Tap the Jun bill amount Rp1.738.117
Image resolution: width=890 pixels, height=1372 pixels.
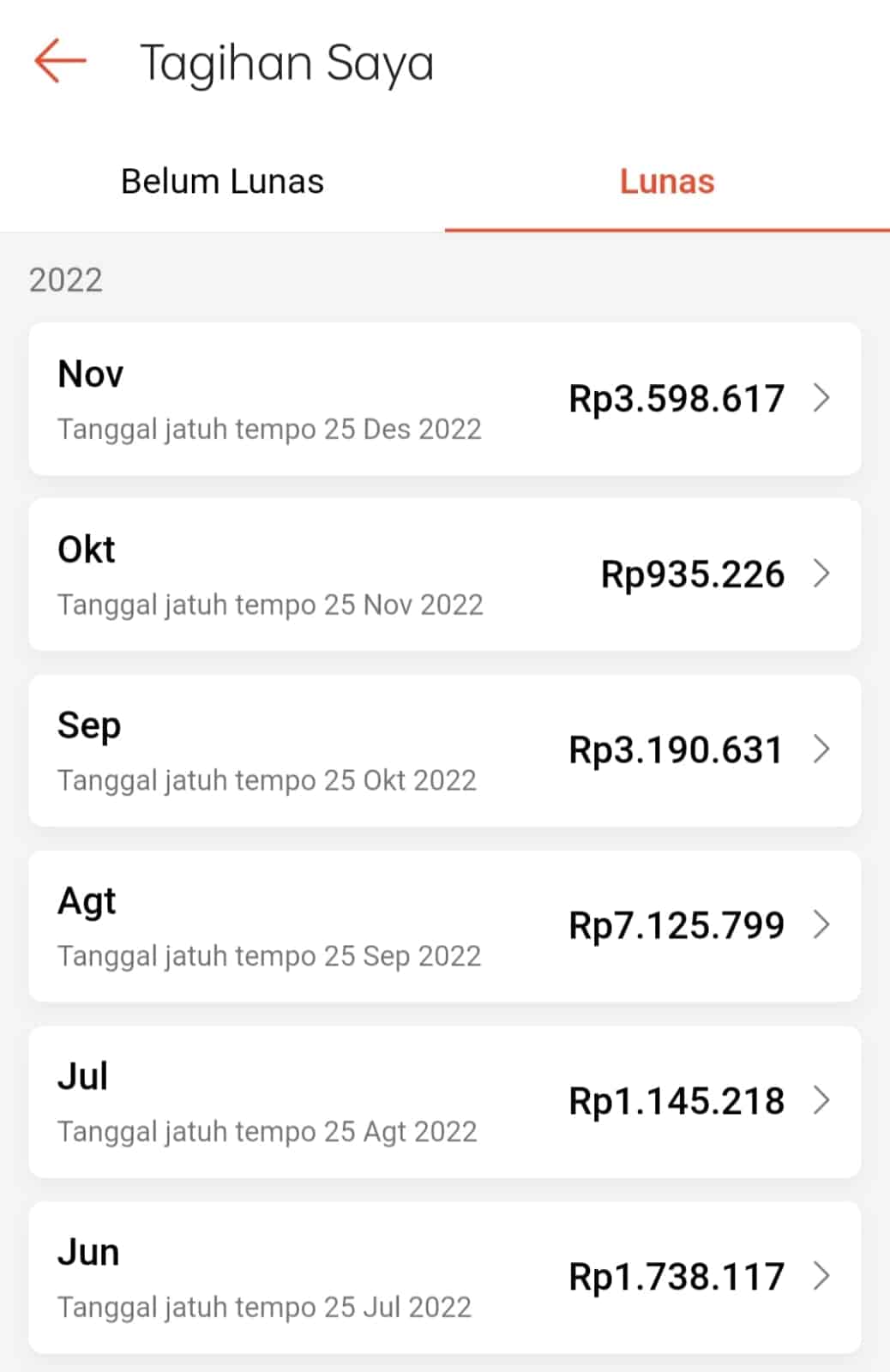(x=677, y=1278)
